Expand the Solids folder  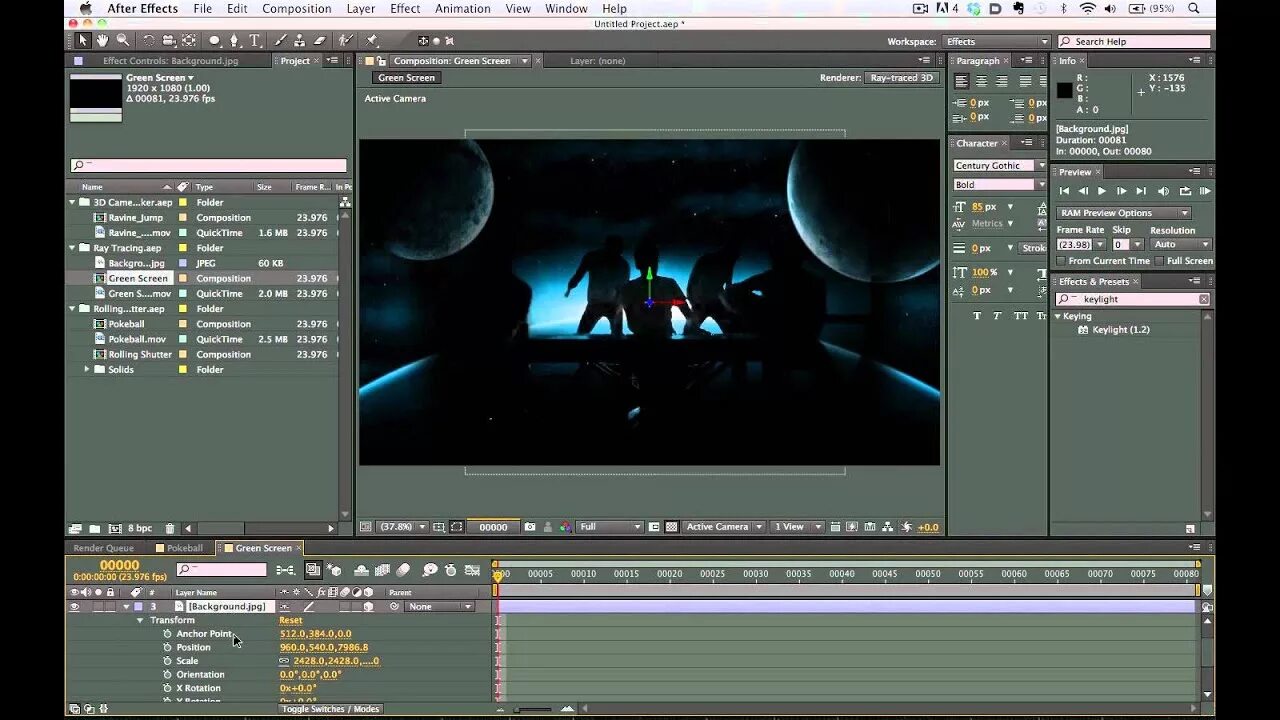click(86, 369)
